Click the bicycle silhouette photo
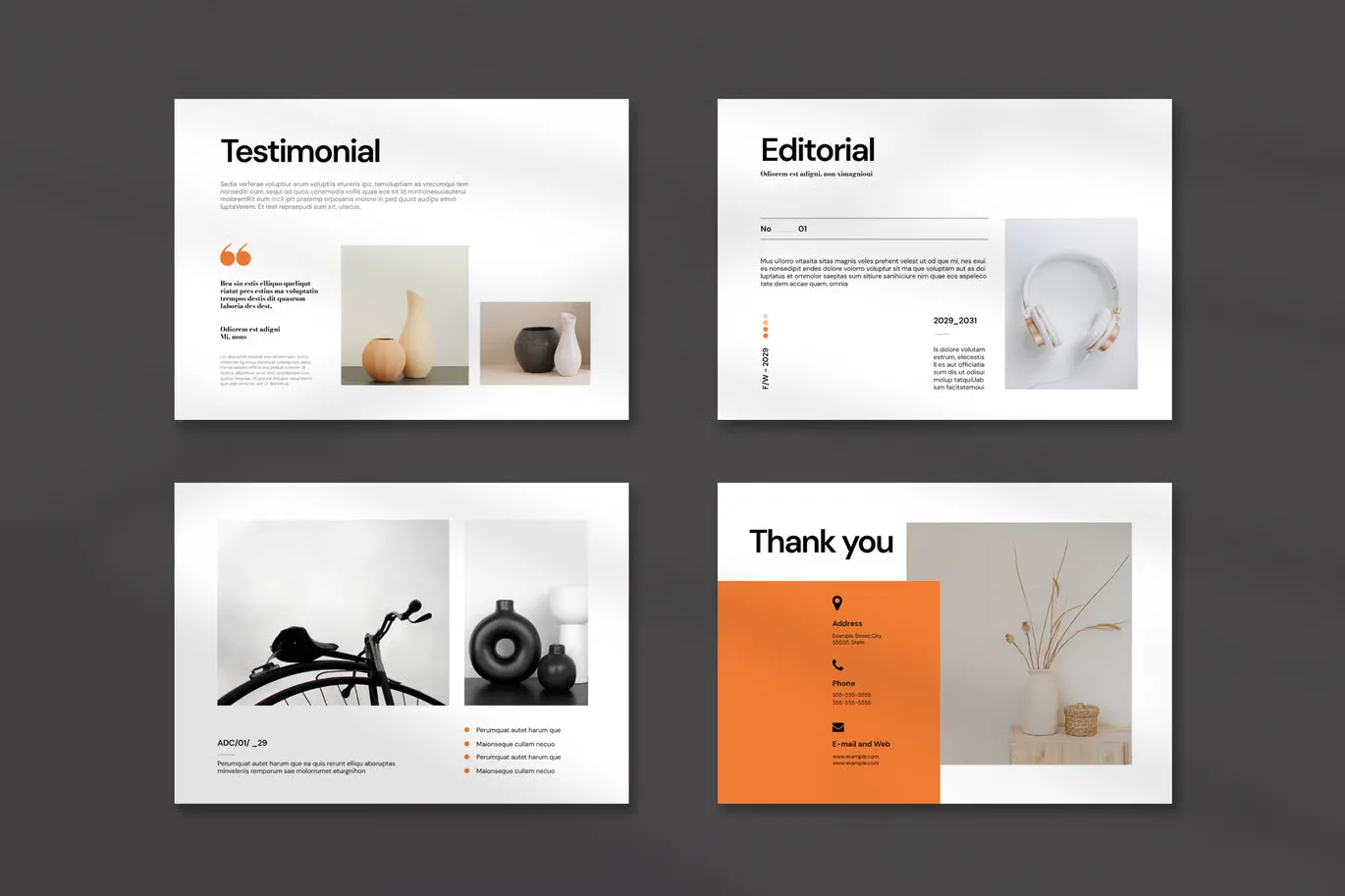Screen dimensions: 1345x896 [x=333, y=612]
